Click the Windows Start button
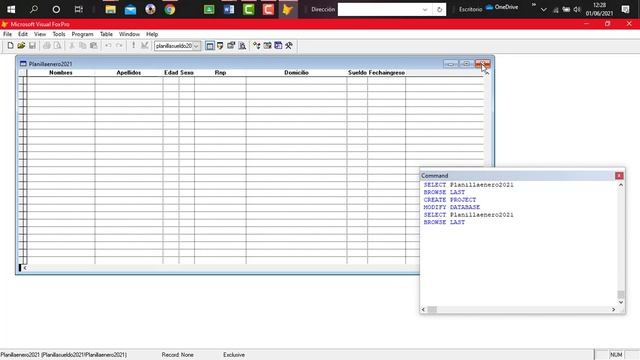 tap(11, 9)
